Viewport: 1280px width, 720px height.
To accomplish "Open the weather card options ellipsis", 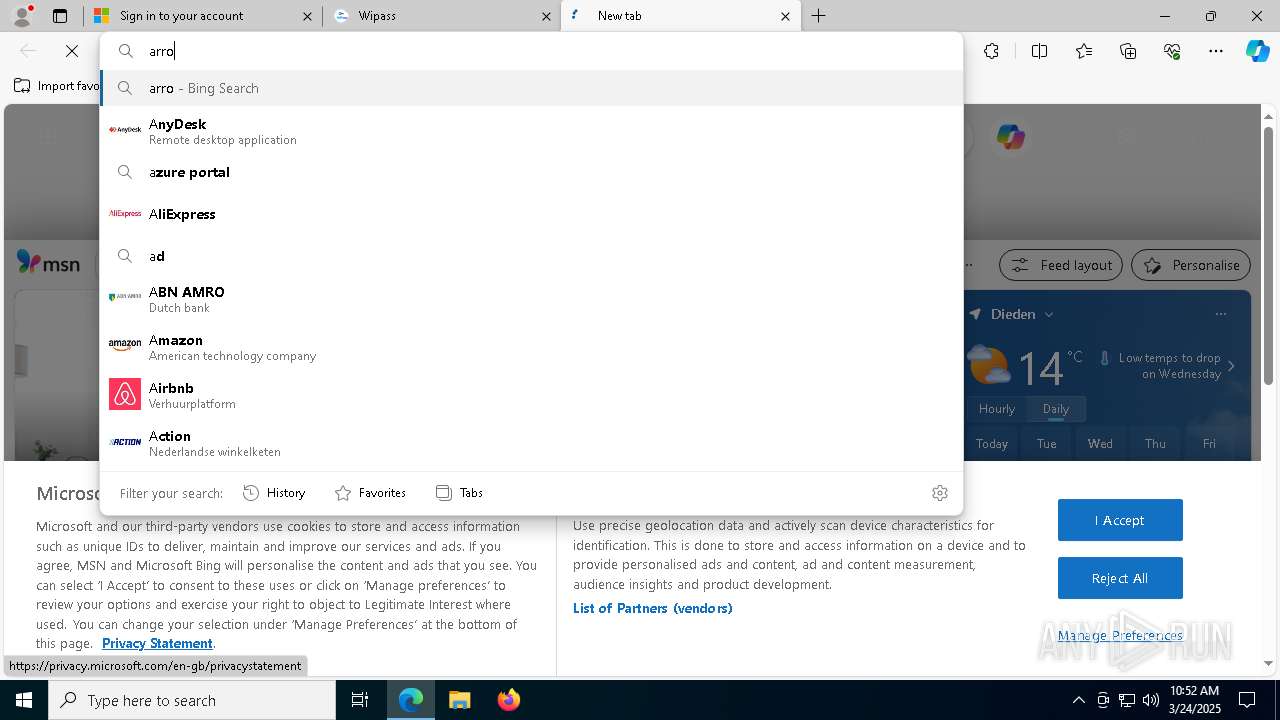I will point(1220,314).
